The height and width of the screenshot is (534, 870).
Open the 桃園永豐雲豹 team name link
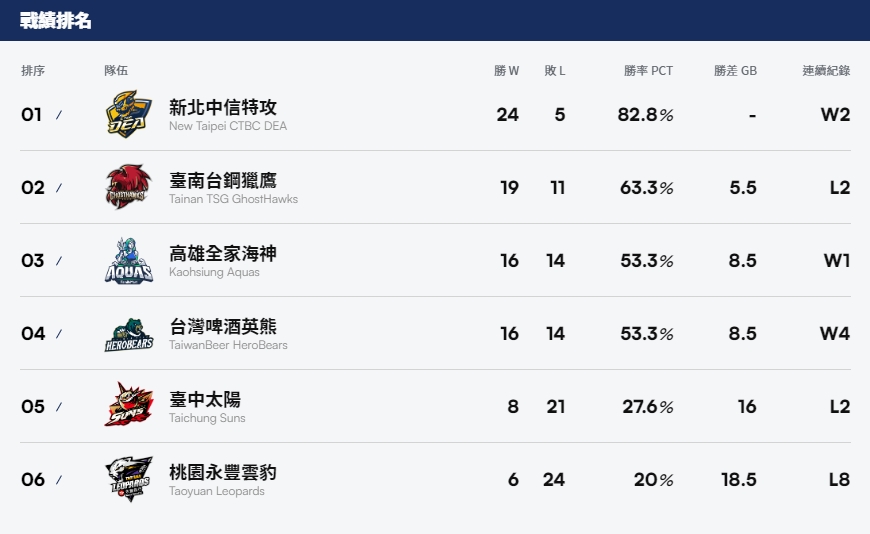pos(223,472)
